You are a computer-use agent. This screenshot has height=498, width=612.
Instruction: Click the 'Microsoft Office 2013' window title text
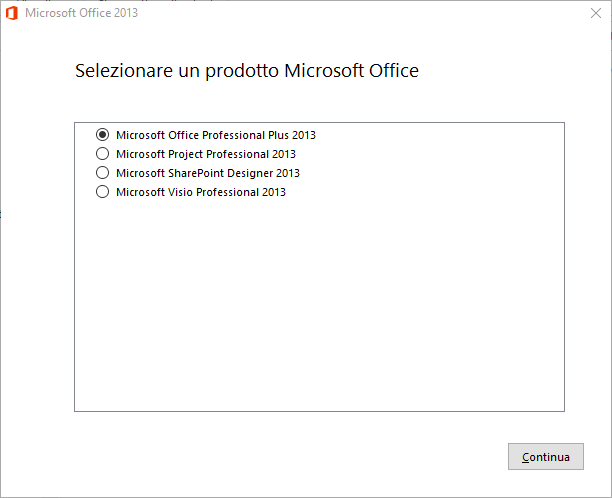pos(81,13)
